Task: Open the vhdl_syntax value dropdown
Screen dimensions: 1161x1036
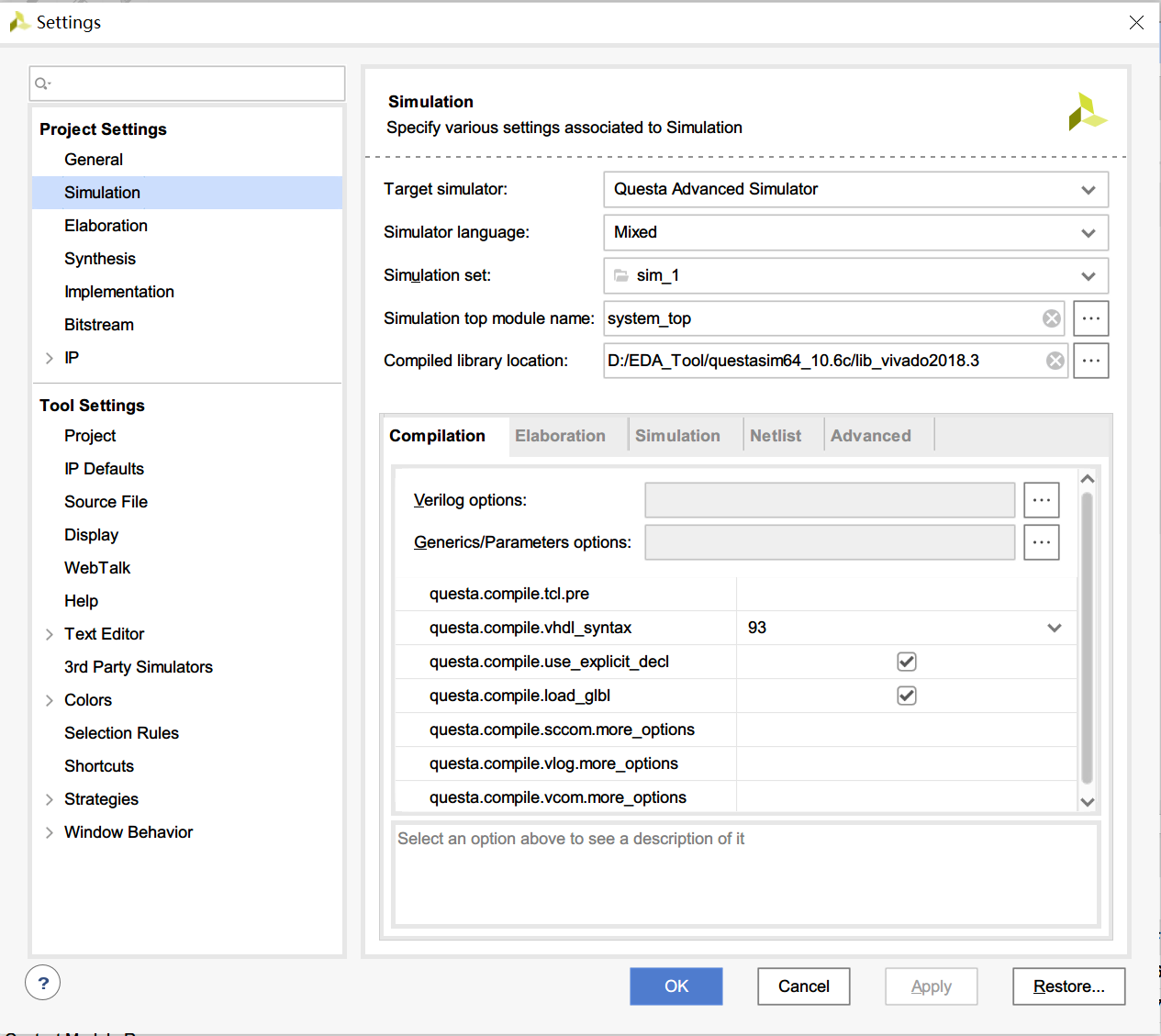Action: click(x=1055, y=628)
